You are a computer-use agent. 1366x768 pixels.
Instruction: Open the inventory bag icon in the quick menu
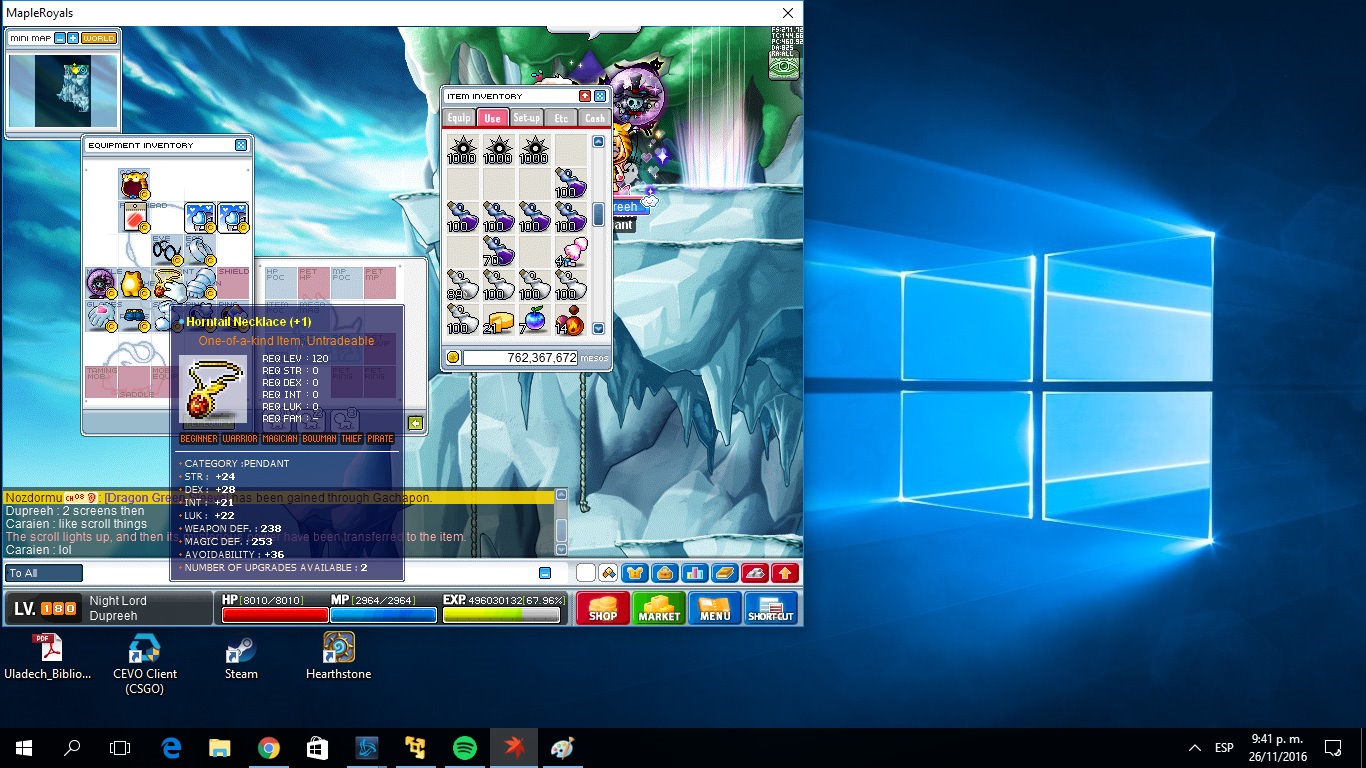click(665, 573)
